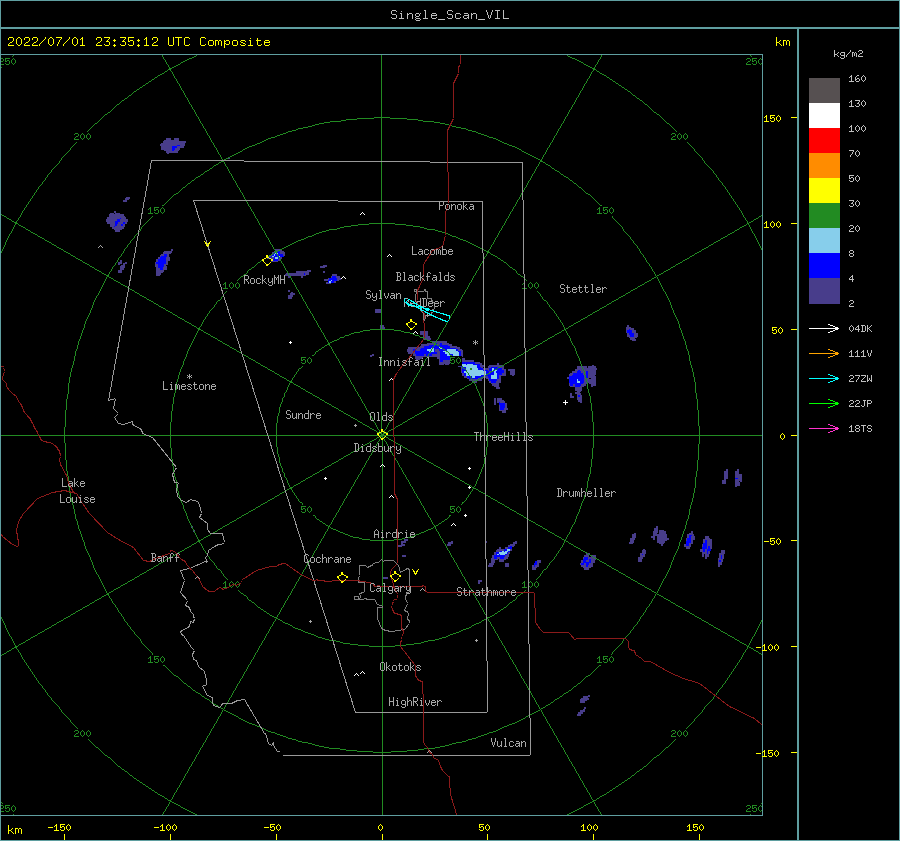
Task: Click the green 20-30 legend swatch
Action: [824, 215]
